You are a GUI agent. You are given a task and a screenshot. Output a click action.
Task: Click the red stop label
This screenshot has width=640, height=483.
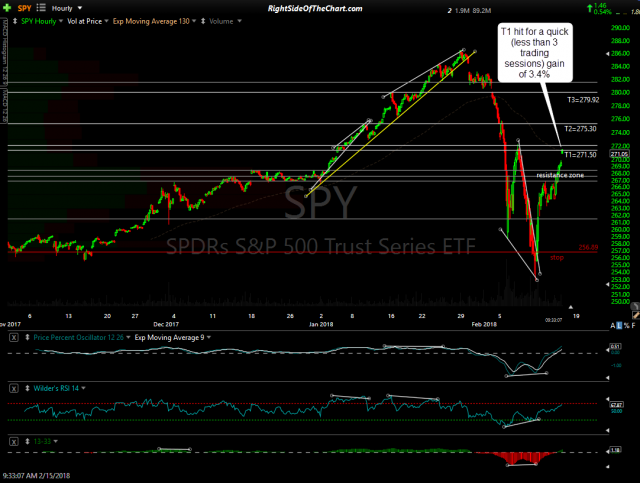pos(557,258)
